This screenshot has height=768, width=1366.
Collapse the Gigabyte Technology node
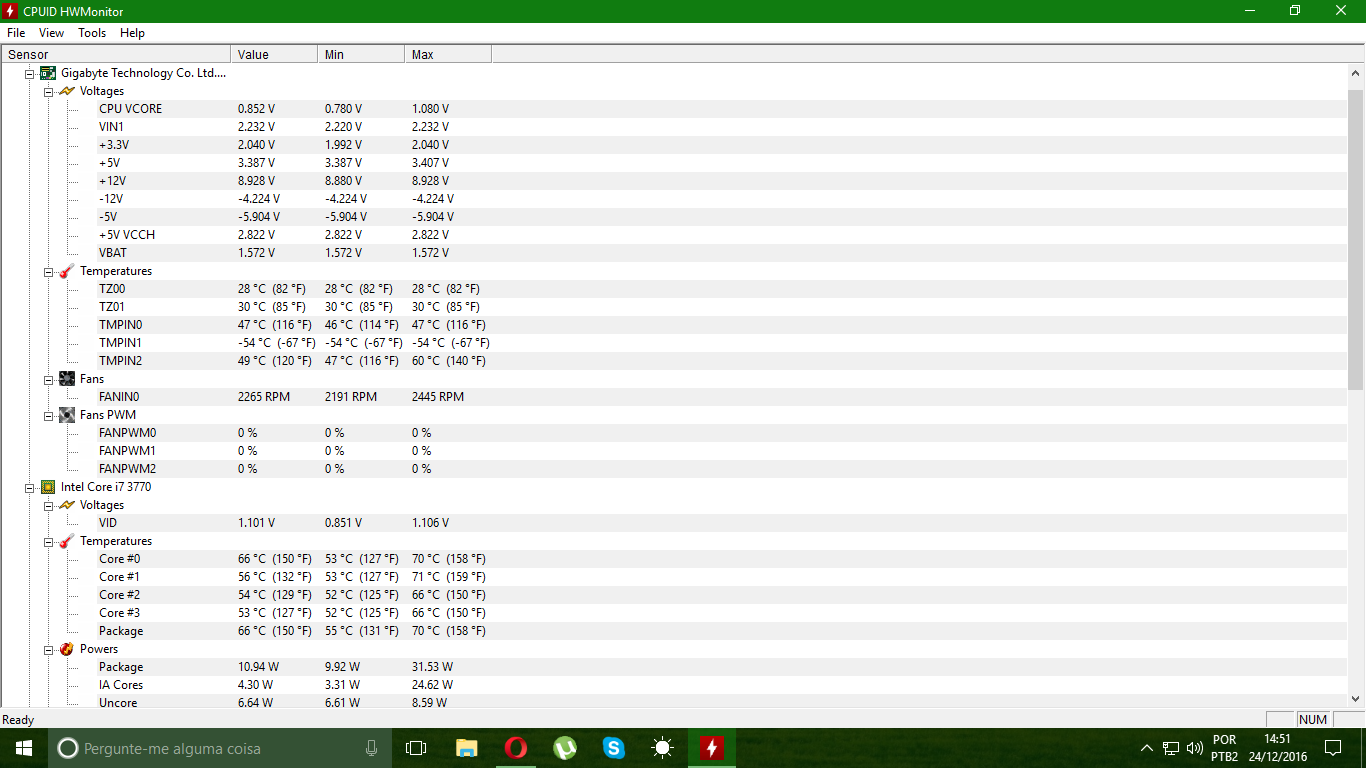30,73
